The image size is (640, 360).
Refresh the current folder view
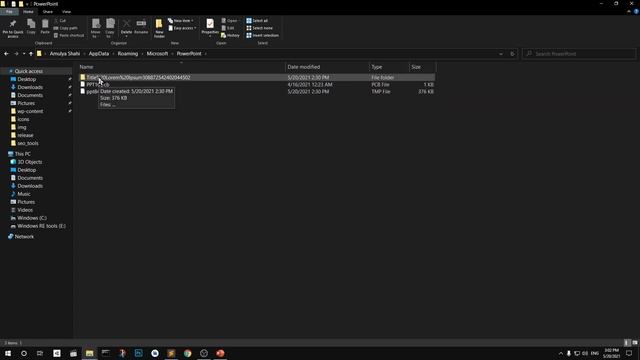click(512, 53)
